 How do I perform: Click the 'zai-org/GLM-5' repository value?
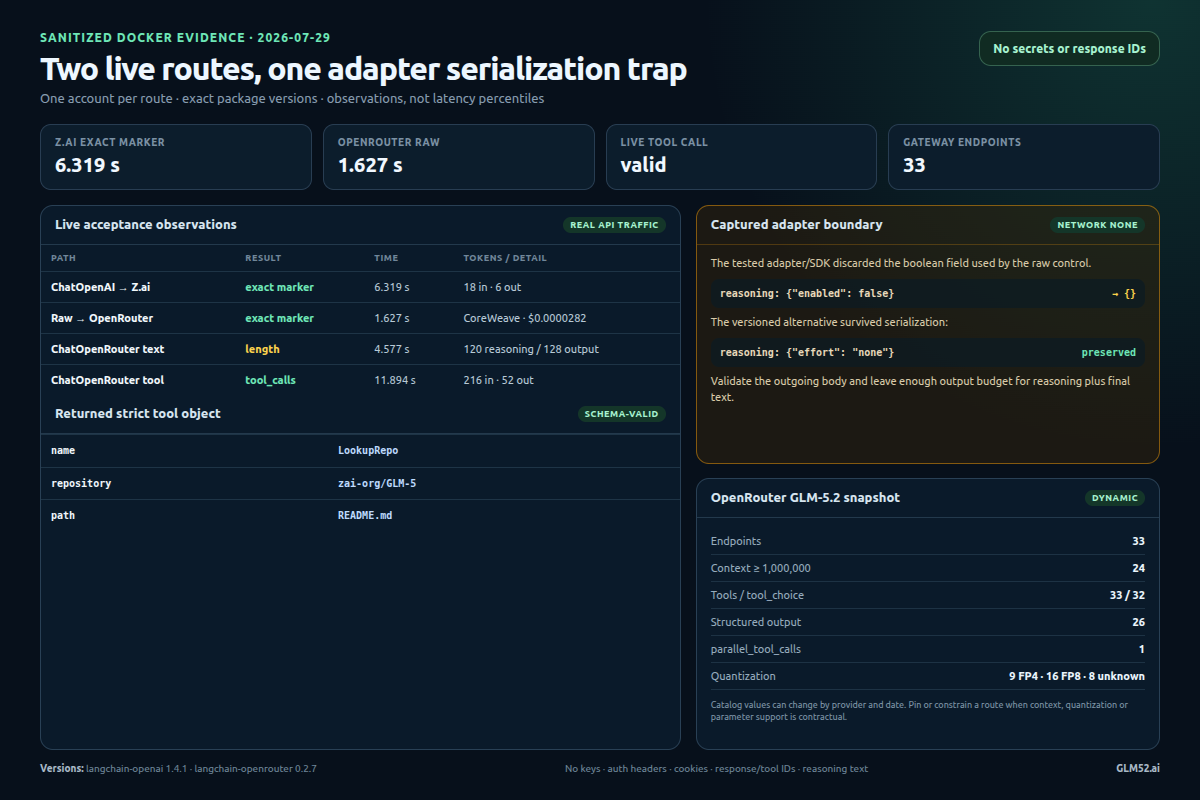(x=377, y=483)
